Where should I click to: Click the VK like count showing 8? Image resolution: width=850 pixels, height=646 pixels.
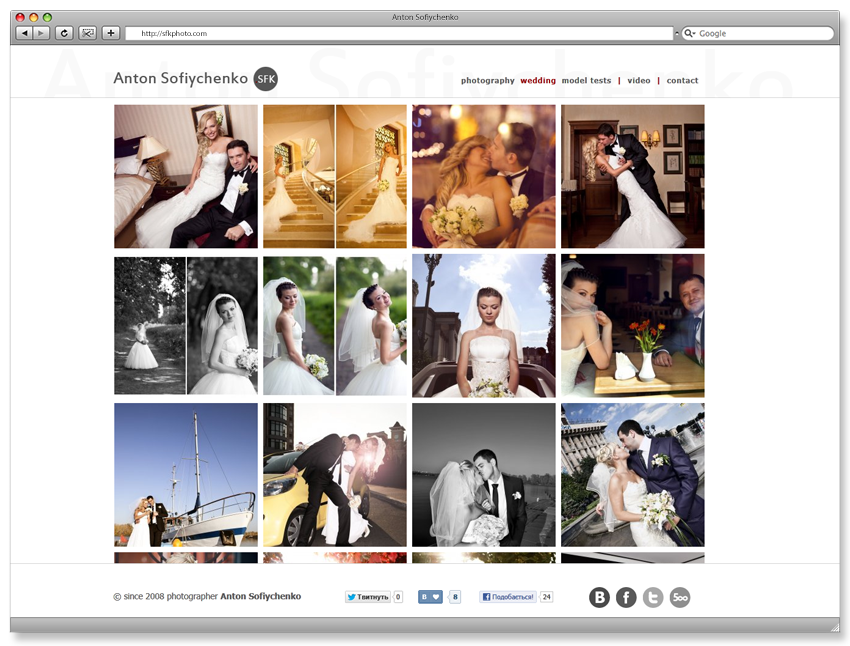455,597
